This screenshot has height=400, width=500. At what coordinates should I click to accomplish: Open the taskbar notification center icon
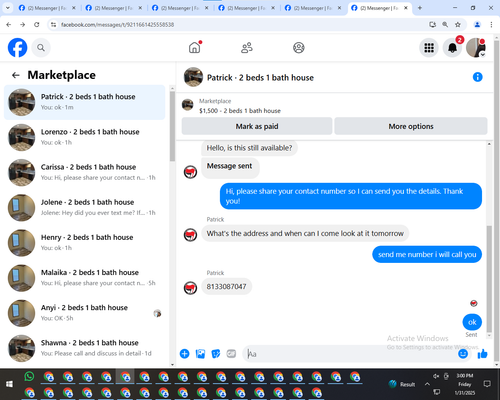487,384
